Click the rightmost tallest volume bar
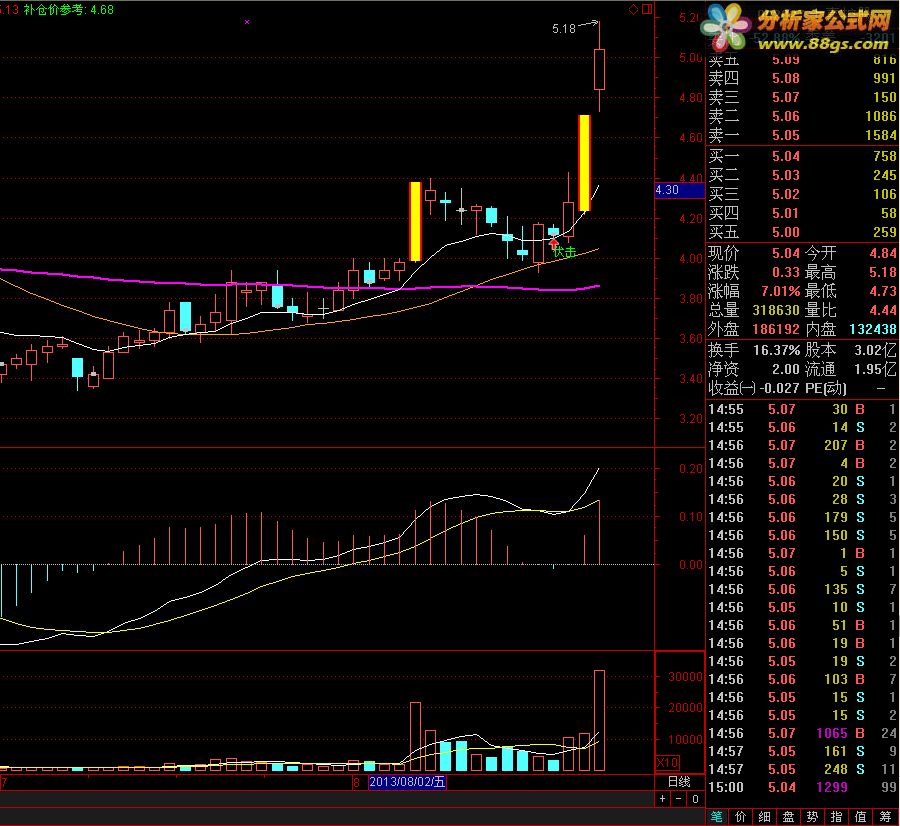900x826 pixels. [599, 720]
